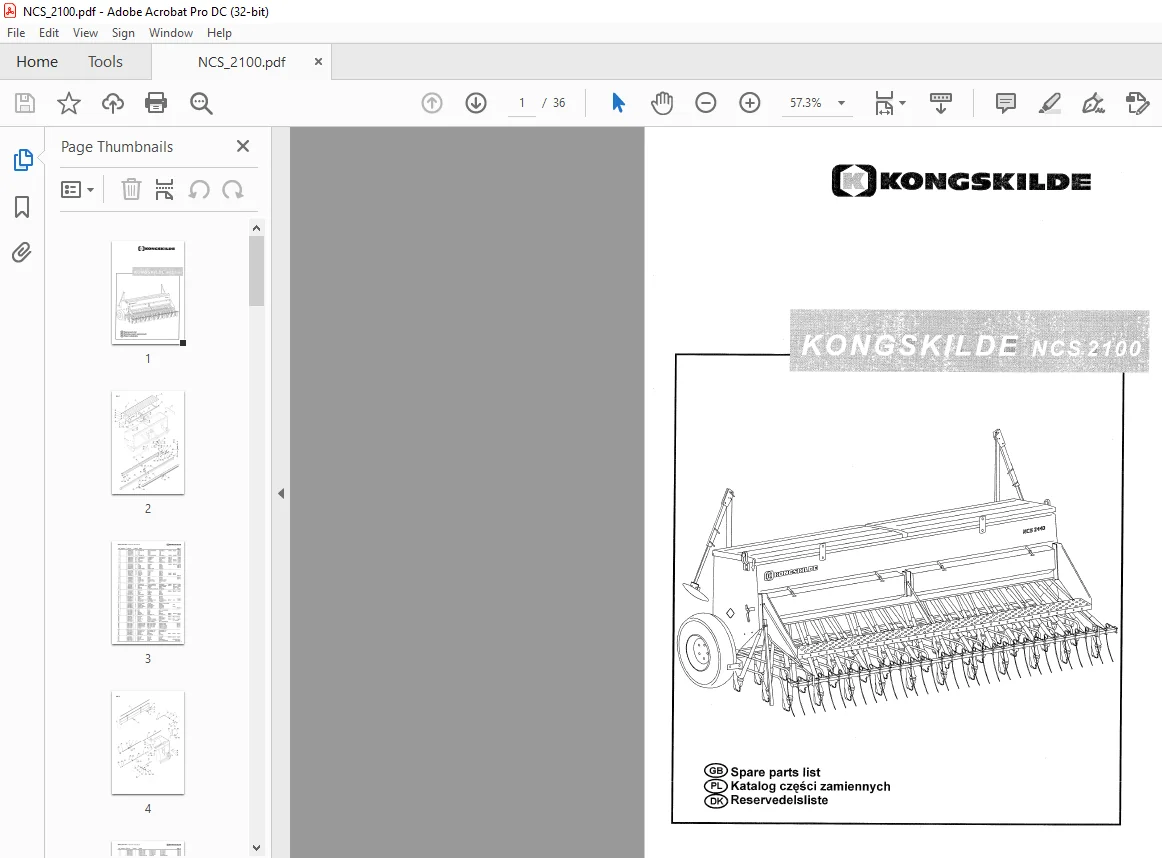This screenshot has width=1162, height=858.
Task: Click the Print file icon
Action: click(x=156, y=103)
